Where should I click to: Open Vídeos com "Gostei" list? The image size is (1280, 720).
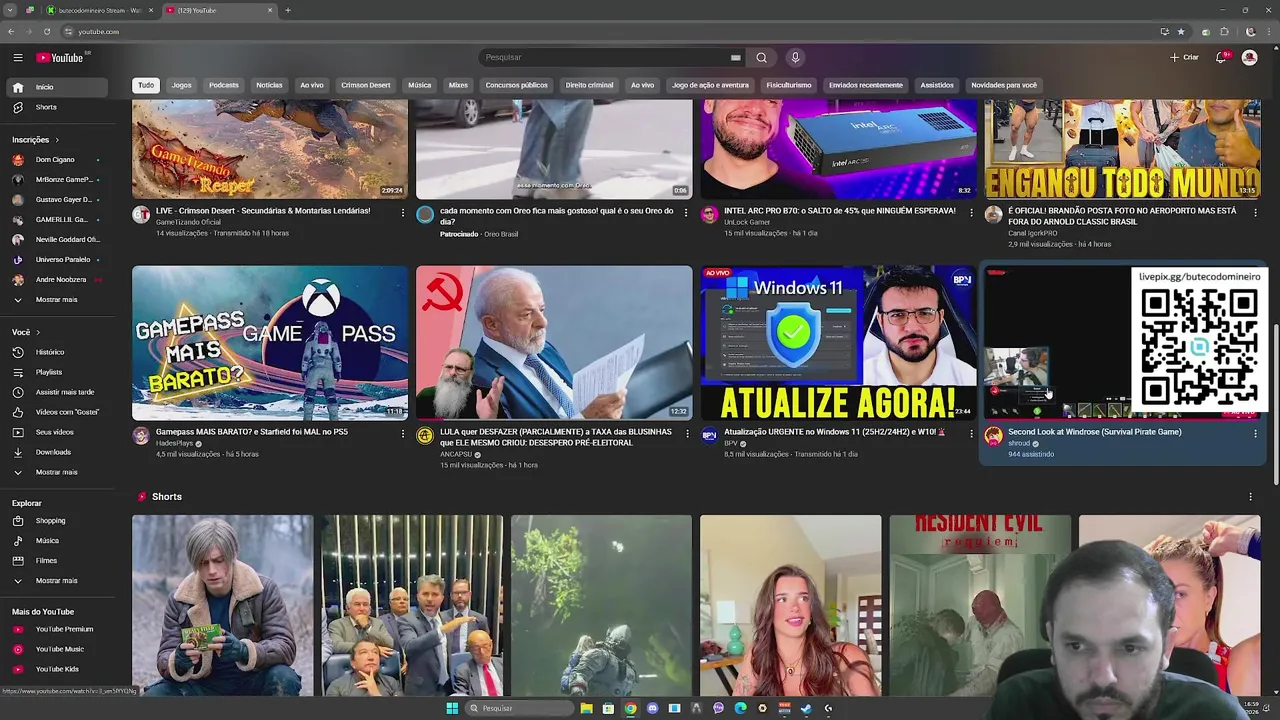pyautogui.click(x=58, y=412)
